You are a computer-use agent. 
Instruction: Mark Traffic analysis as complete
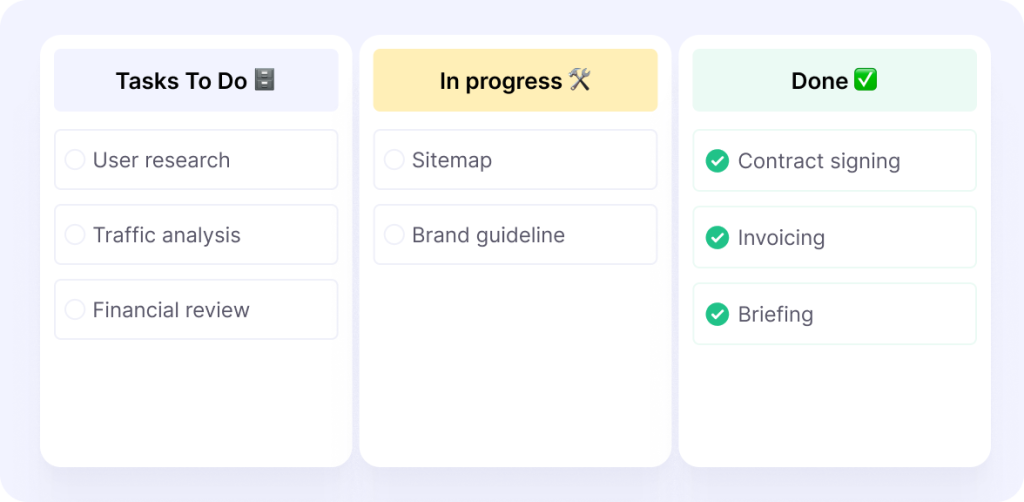[x=75, y=235]
